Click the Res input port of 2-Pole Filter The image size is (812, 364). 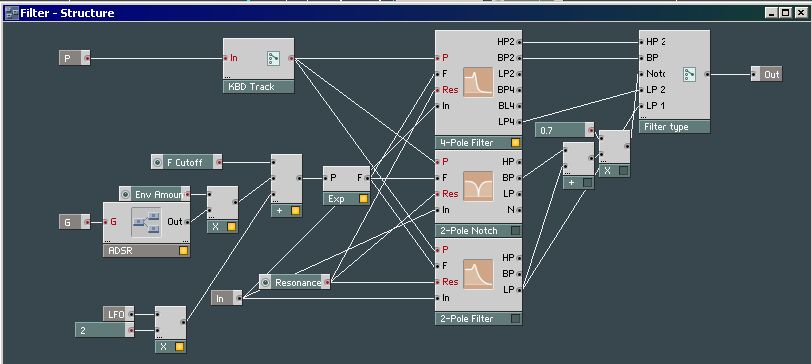click(438, 282)
